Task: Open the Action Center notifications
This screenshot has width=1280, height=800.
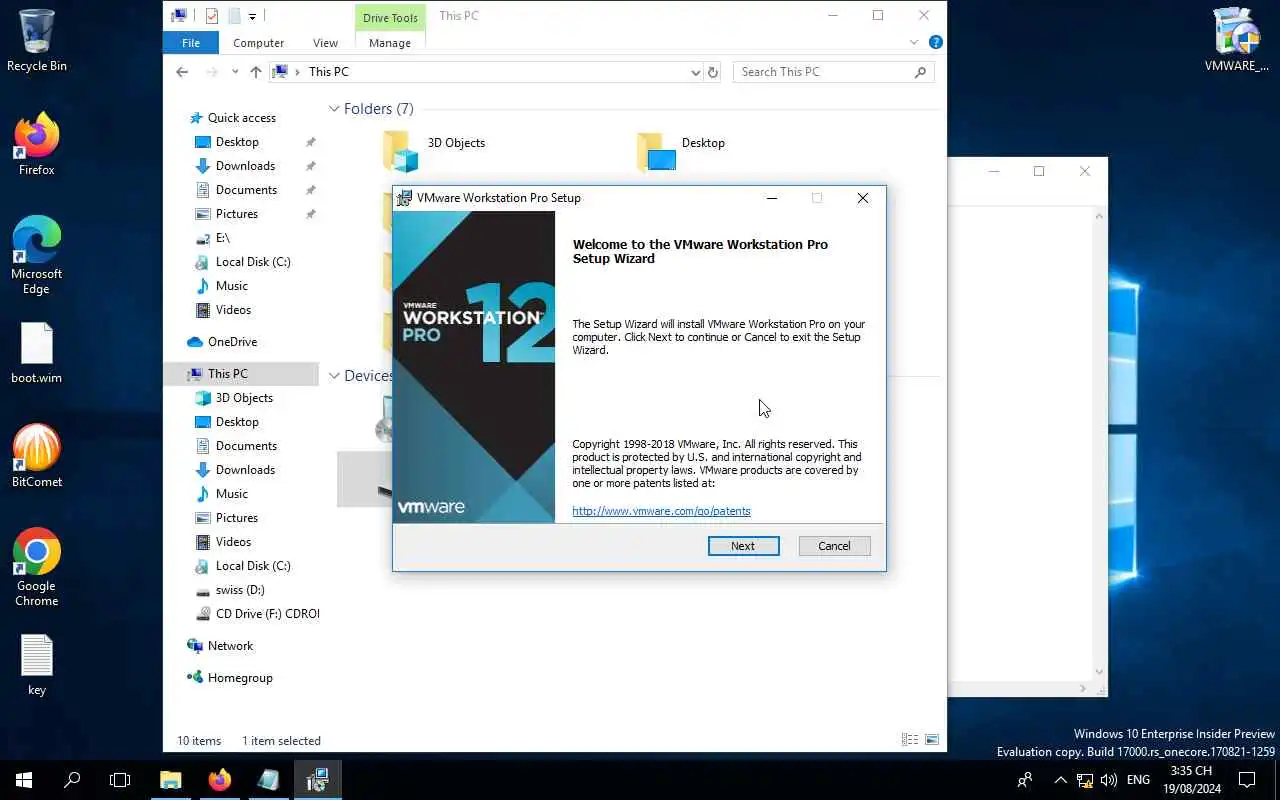Action: (1247, 780)
